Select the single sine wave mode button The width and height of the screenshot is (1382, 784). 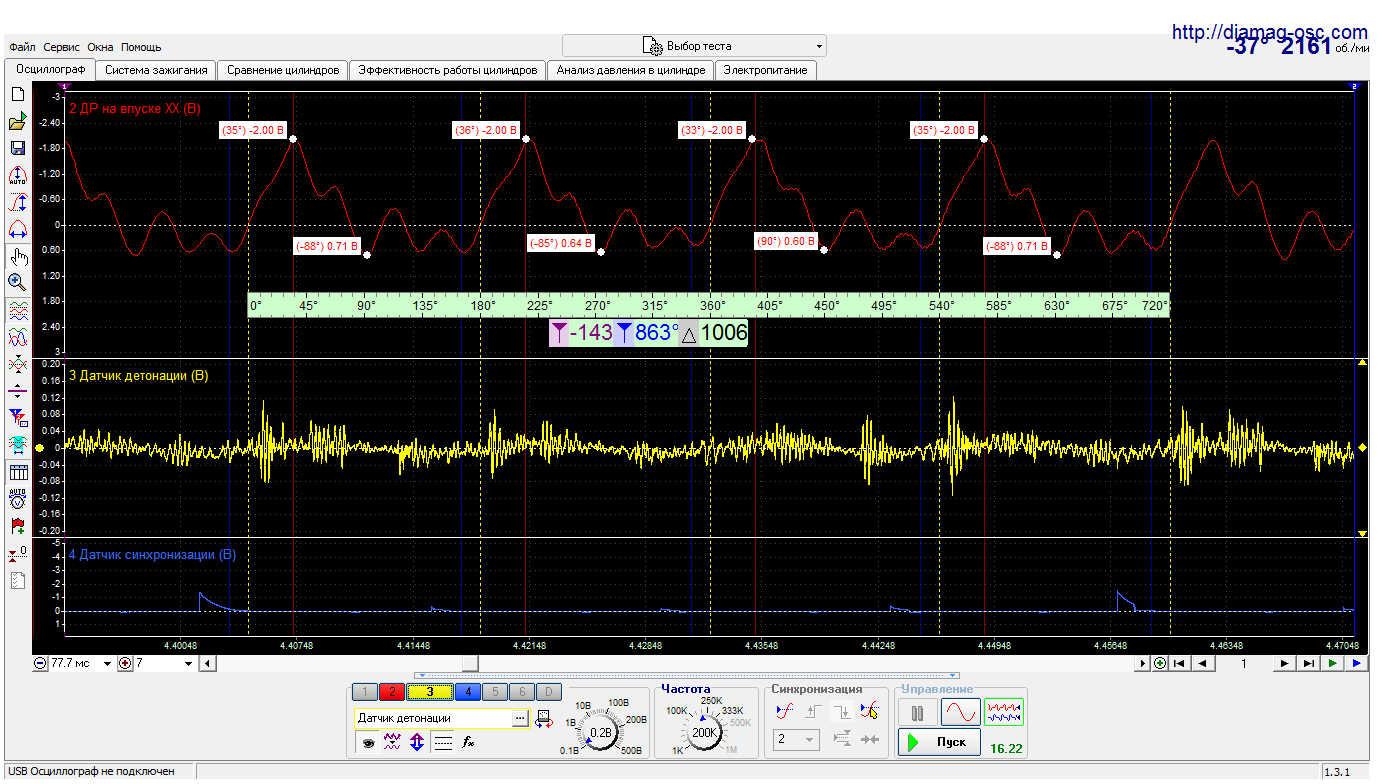[960, 712]
